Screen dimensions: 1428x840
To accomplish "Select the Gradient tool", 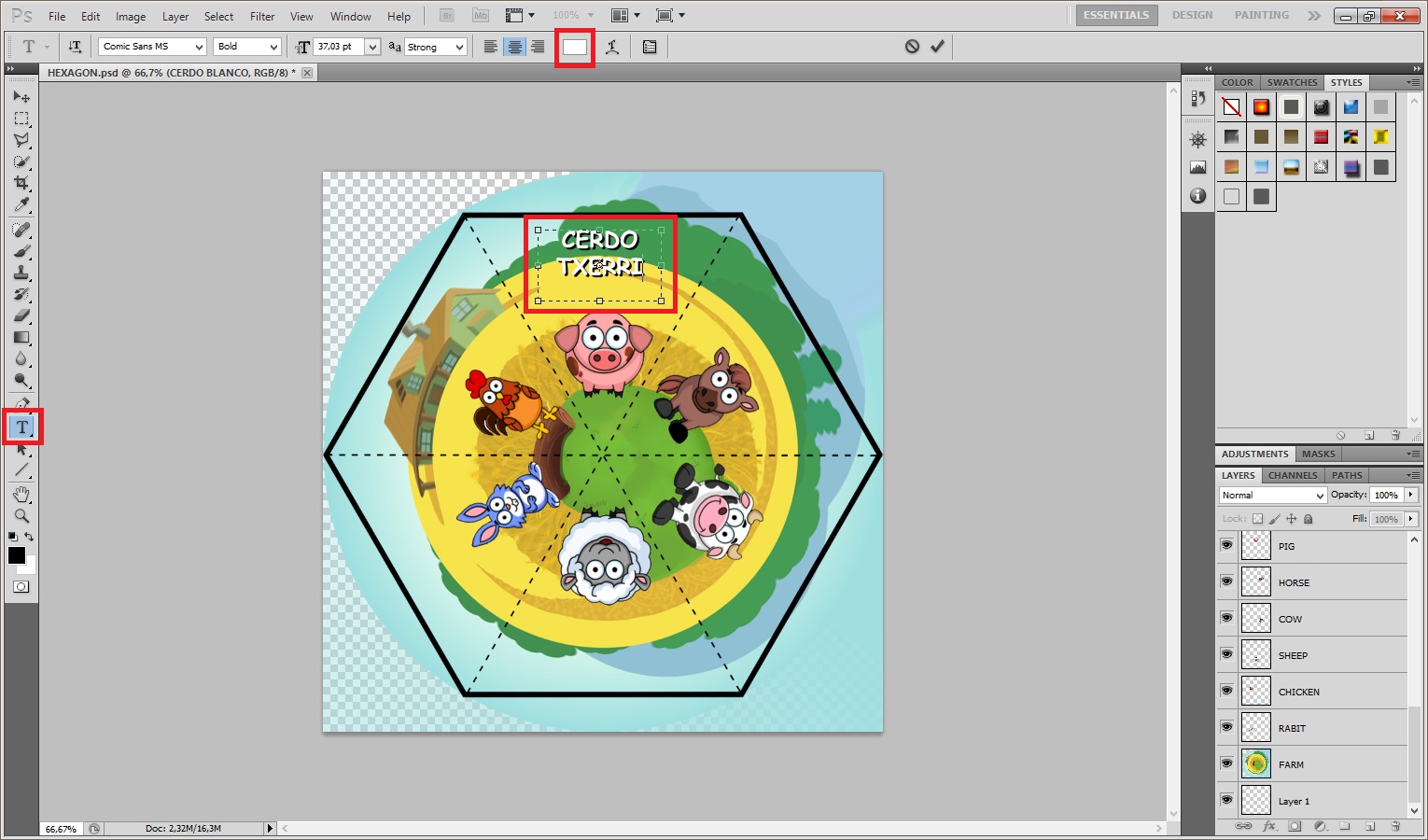I will 21,337.
